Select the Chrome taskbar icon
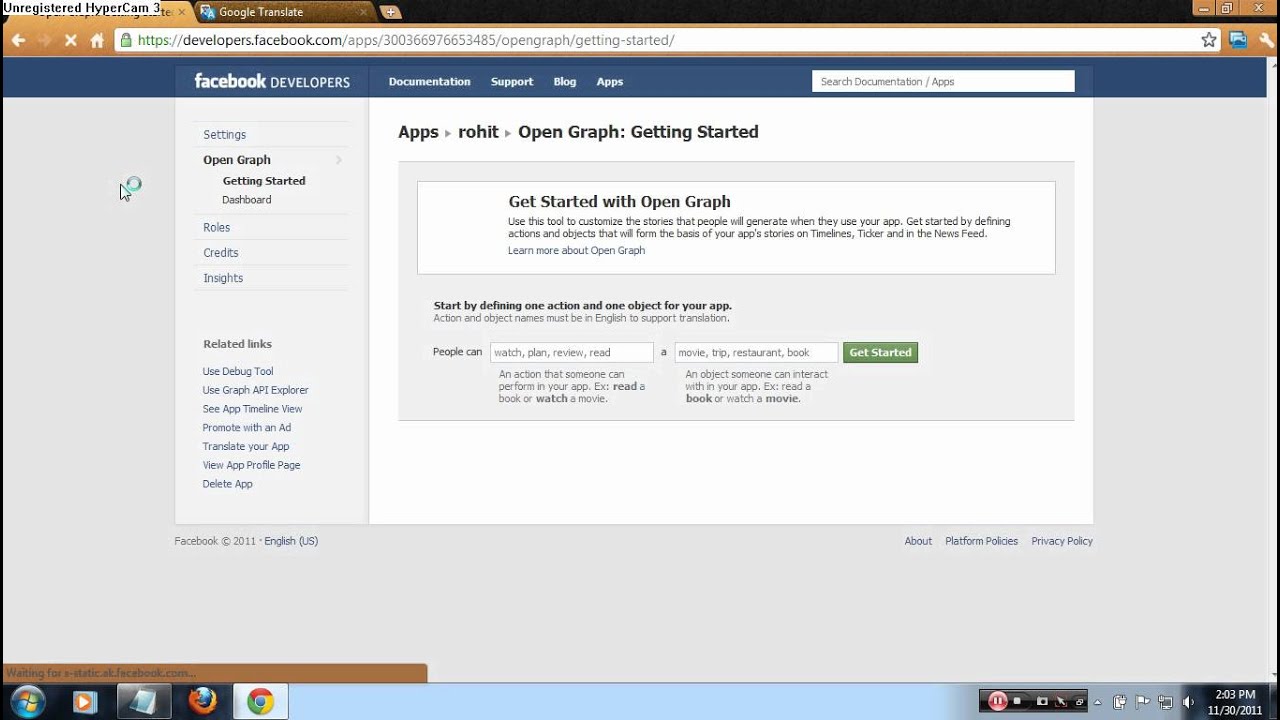The width and height of the screenshot is (1280, 720). pos(261,702)
